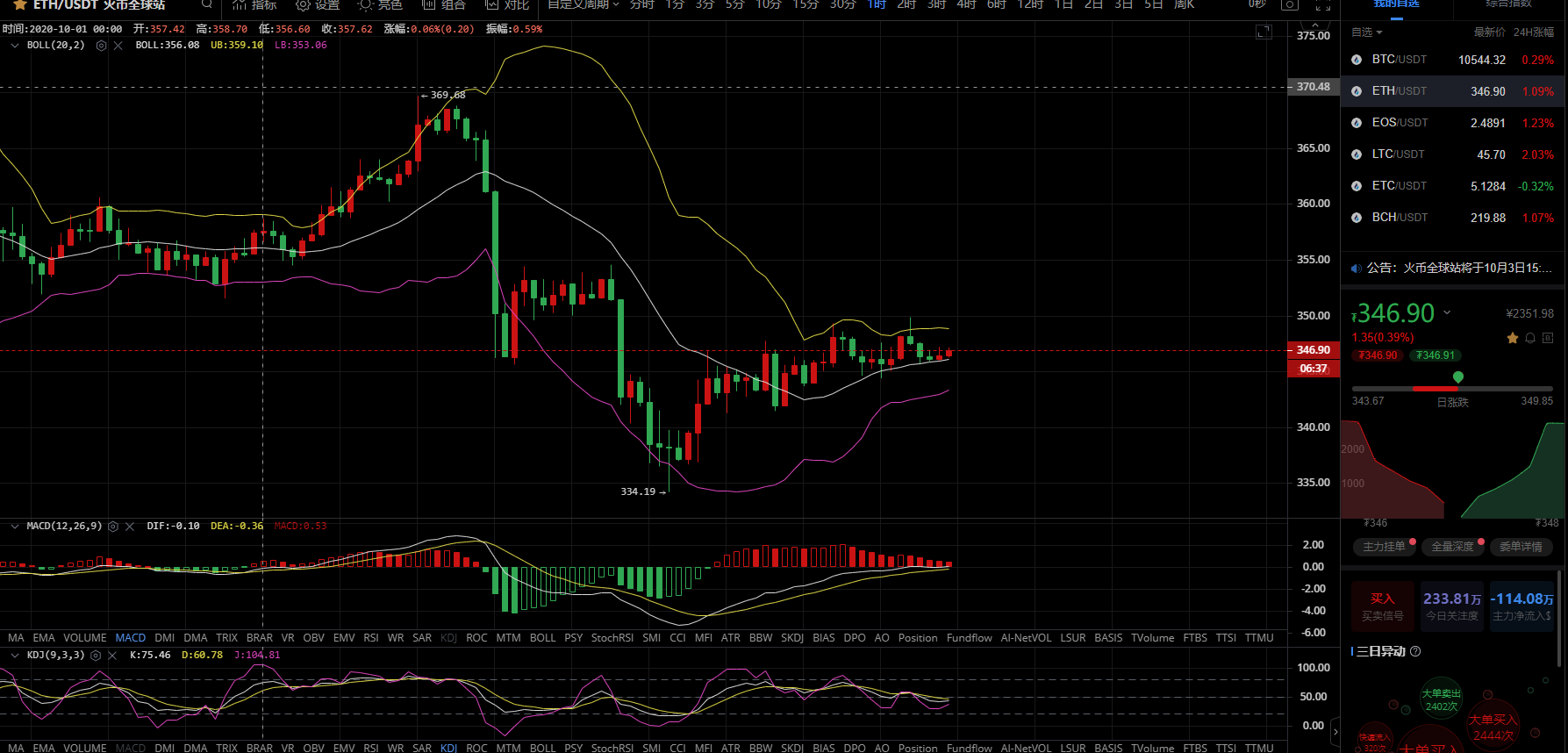Open BOLL indicator settings gear
This screenshot has width=1568, height=753.
(102, 46)
